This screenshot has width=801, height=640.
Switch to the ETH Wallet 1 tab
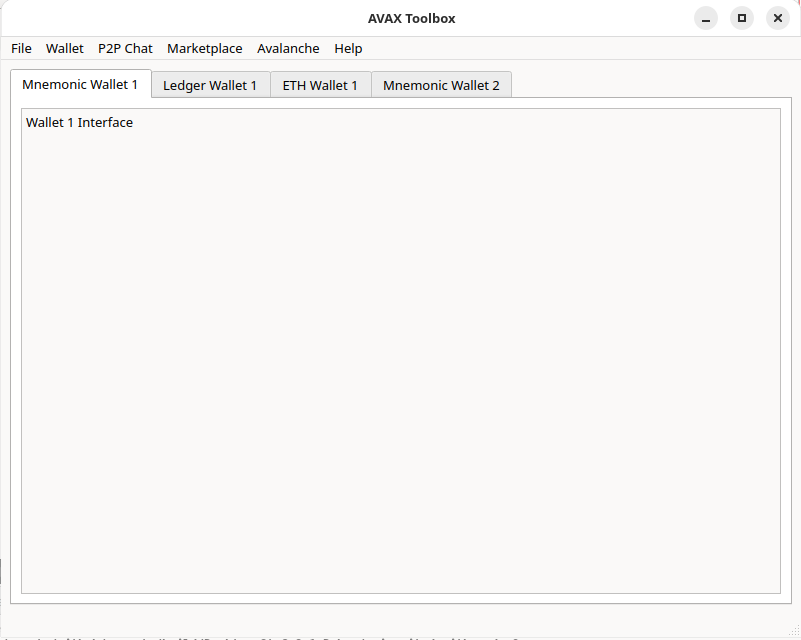coord(320,85)
